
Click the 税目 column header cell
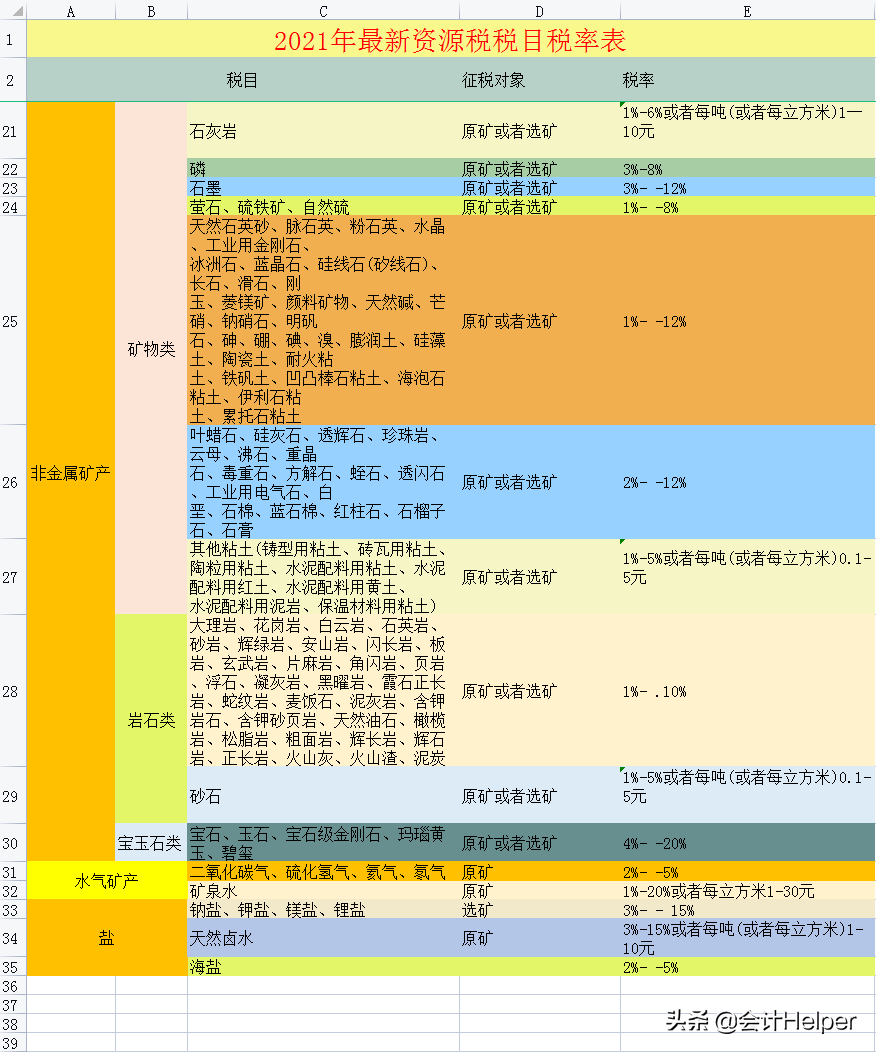click(240, 79)
